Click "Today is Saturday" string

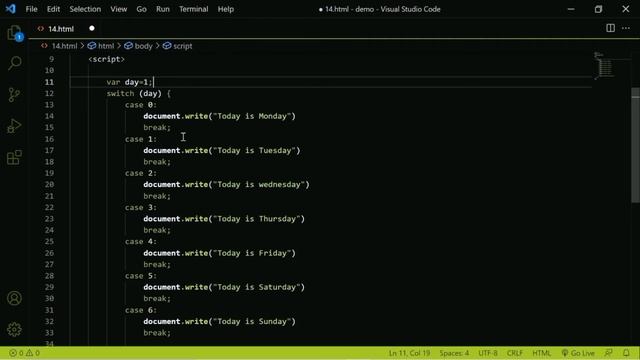256,287
